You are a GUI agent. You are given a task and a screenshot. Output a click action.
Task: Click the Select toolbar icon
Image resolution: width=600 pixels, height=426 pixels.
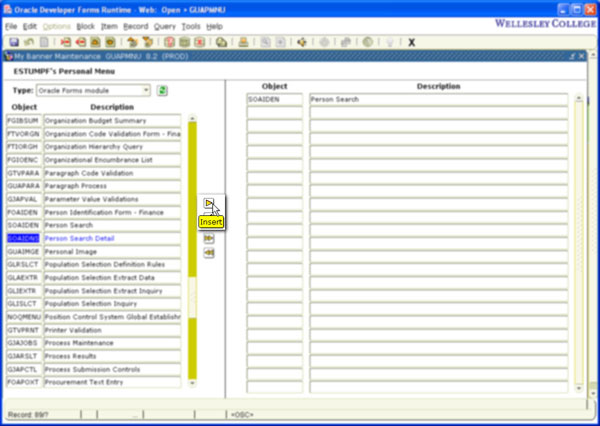tap(44, 42)
